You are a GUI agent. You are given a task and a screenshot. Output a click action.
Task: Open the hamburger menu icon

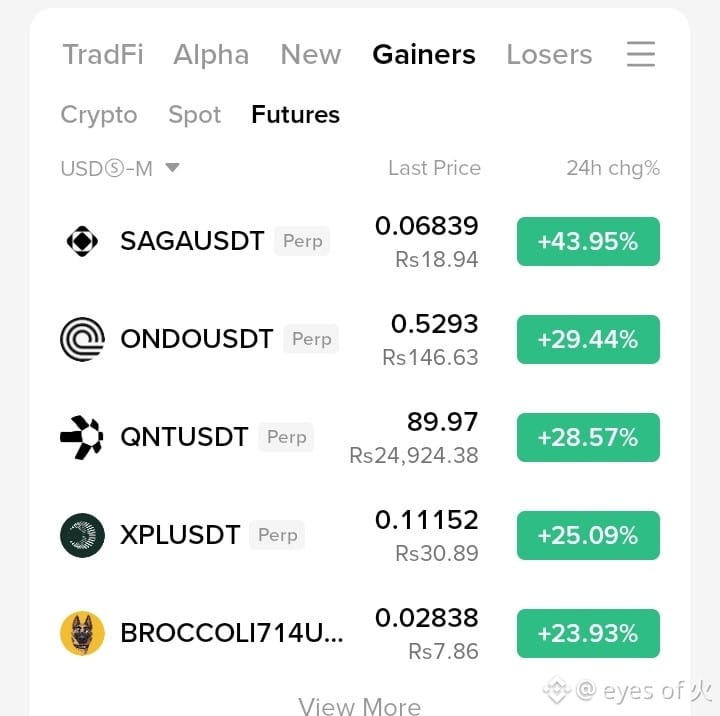point(641,54)
